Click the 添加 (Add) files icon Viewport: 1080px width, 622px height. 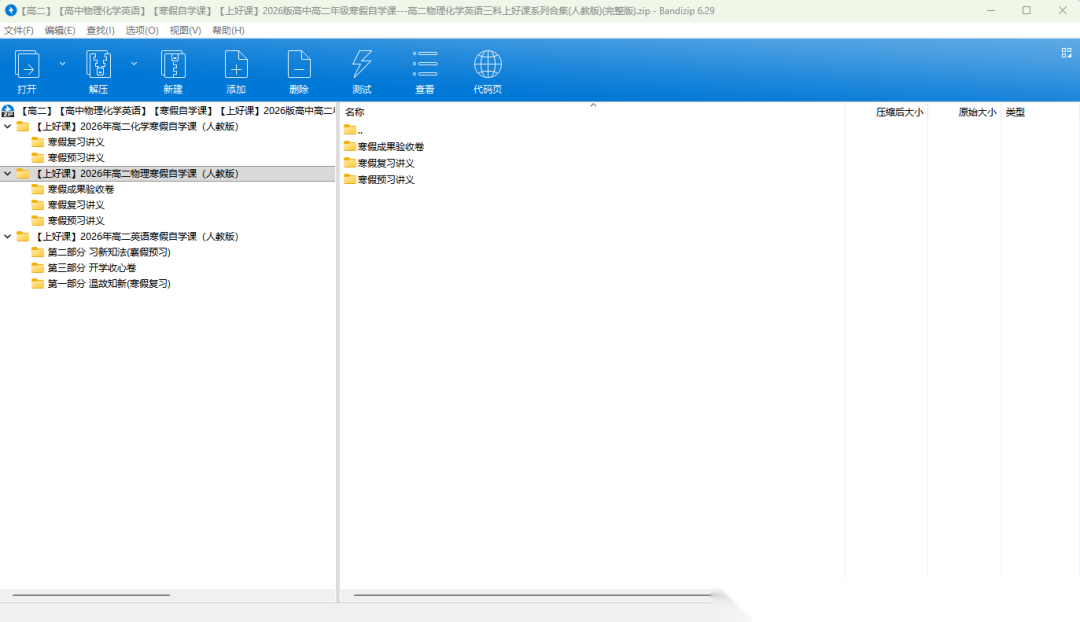point(236,66)
